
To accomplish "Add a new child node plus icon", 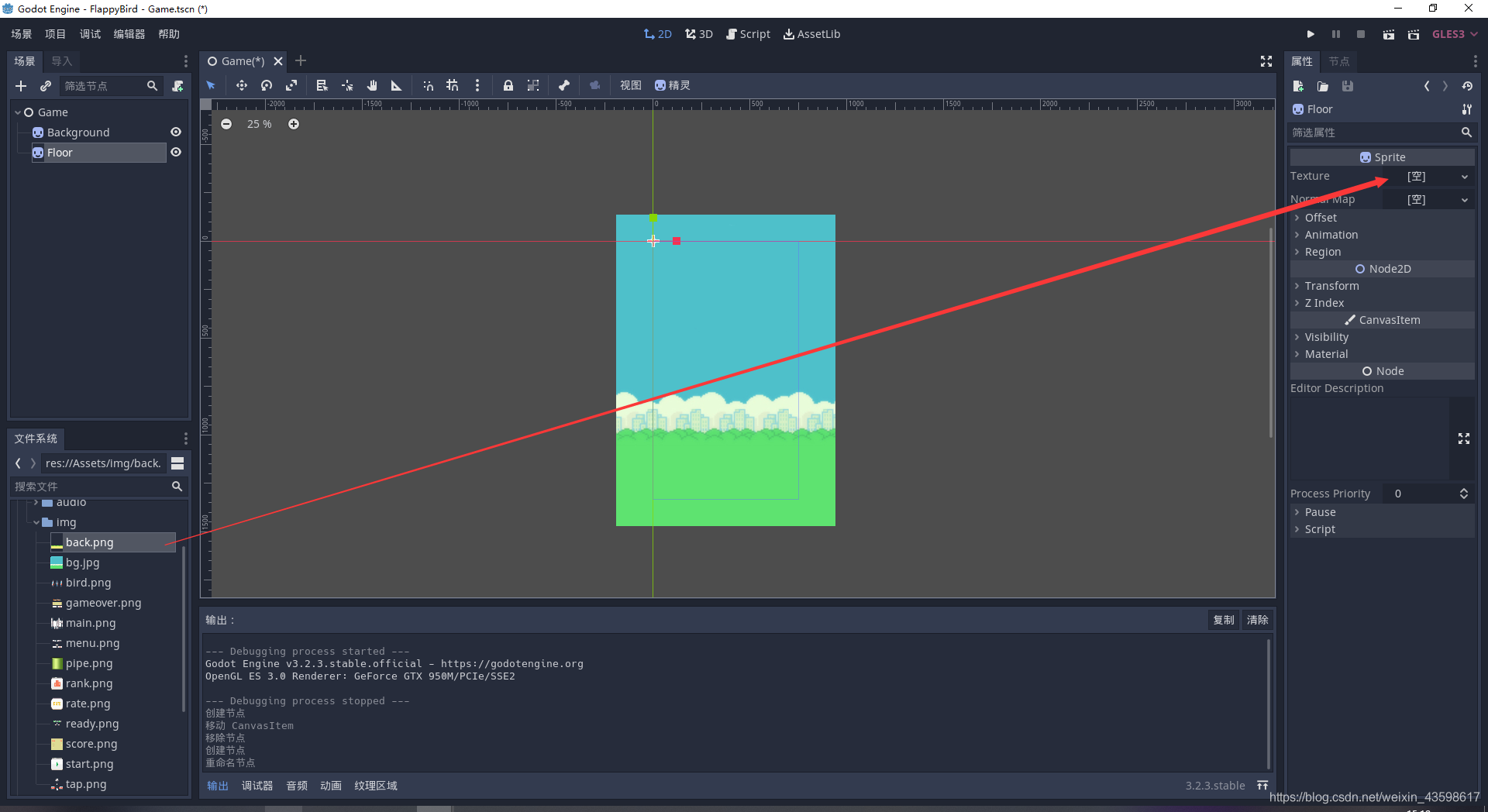I will [21, 86].
